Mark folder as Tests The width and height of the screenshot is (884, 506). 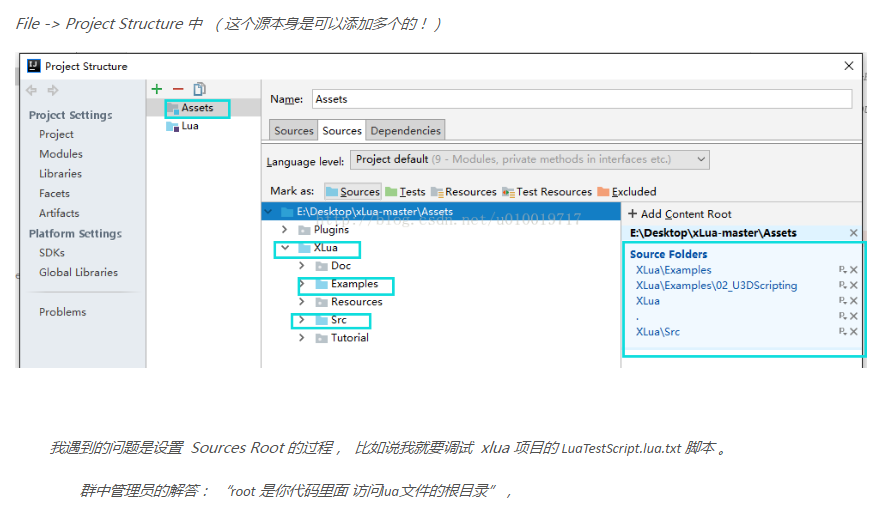[405, 192]
